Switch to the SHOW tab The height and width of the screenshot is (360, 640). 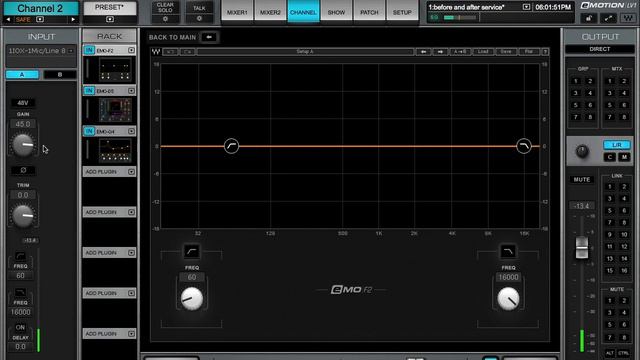[x=336, y=12]
